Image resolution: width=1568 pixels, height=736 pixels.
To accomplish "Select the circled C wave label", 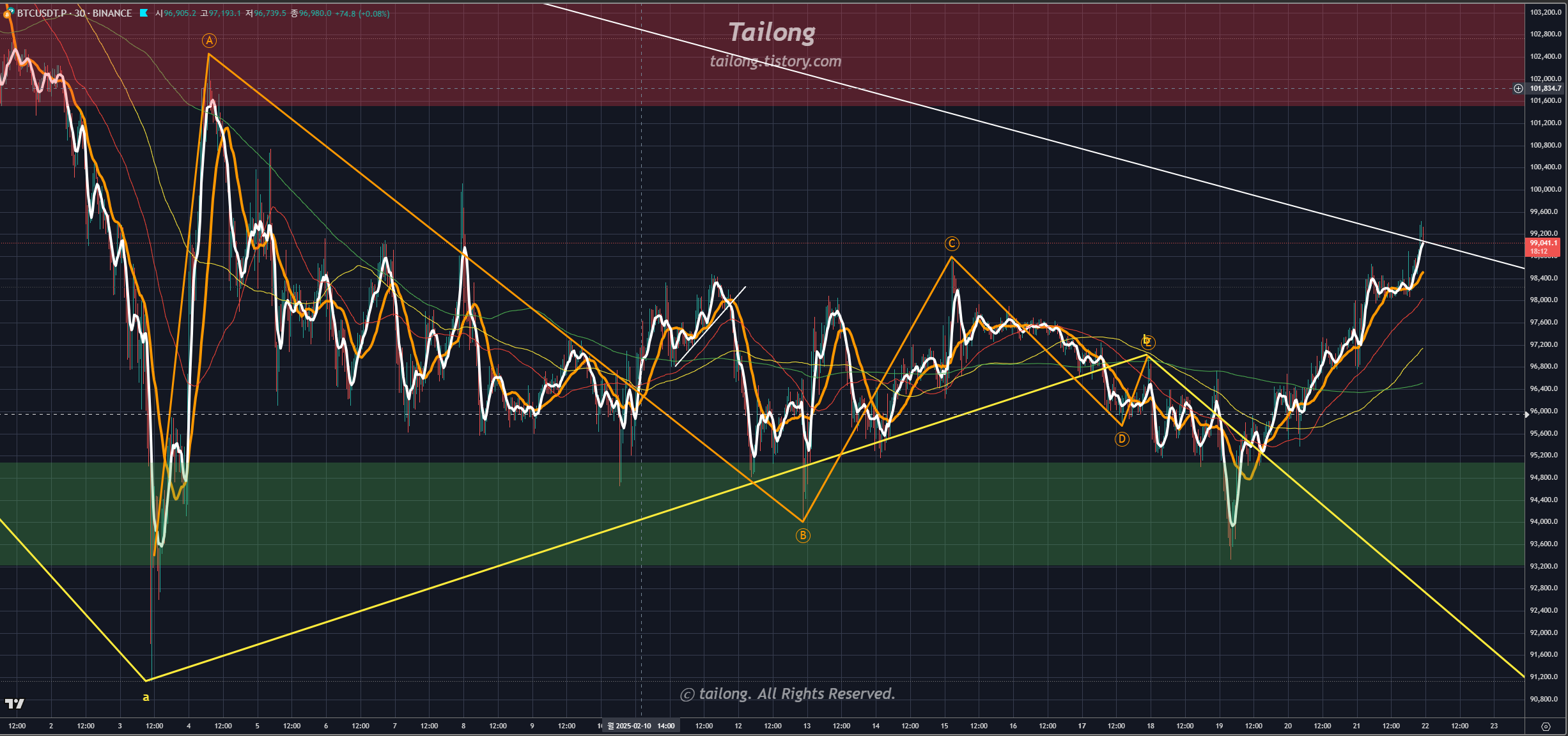I will click(952, 243).
